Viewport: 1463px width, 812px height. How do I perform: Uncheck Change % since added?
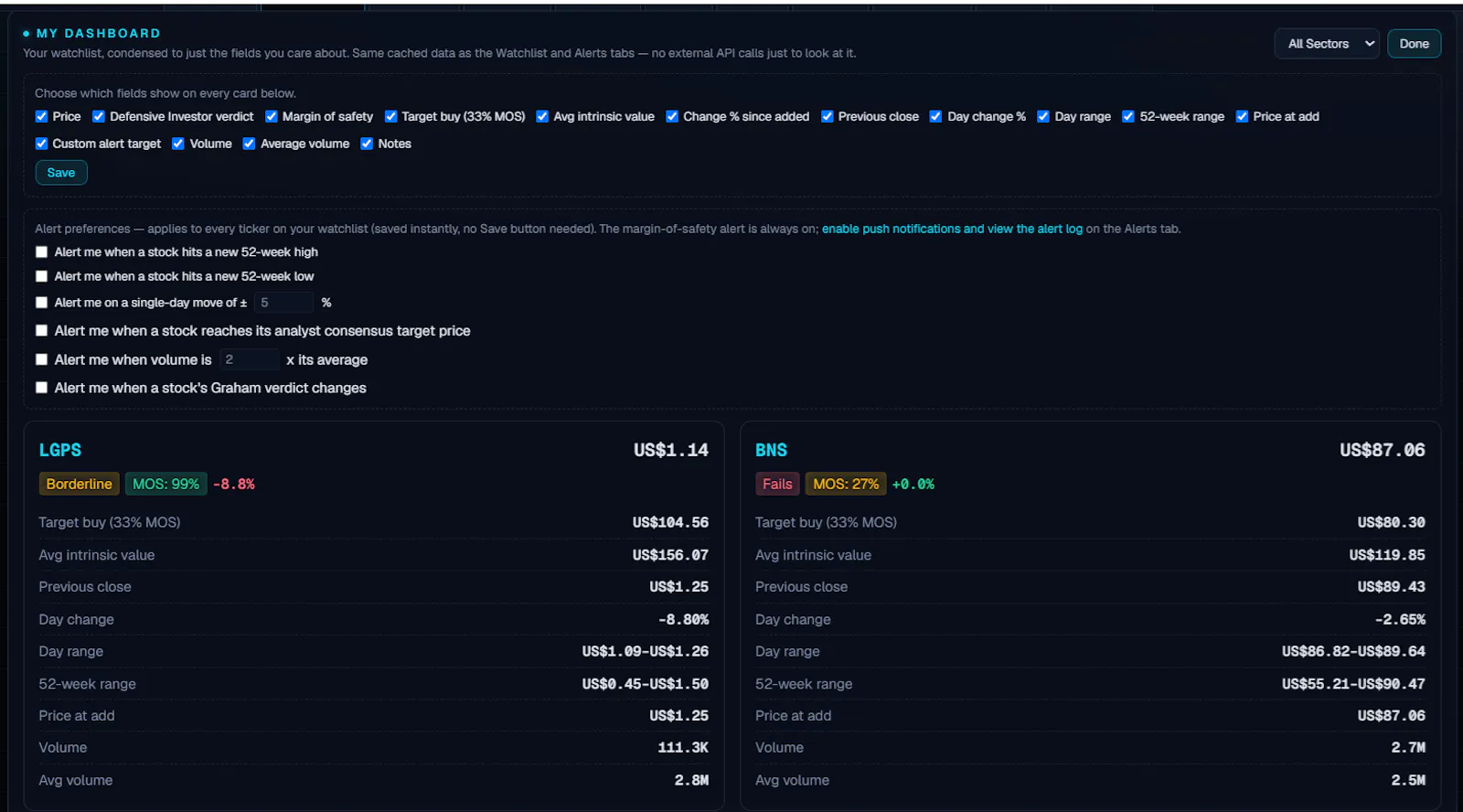[672, 116]
